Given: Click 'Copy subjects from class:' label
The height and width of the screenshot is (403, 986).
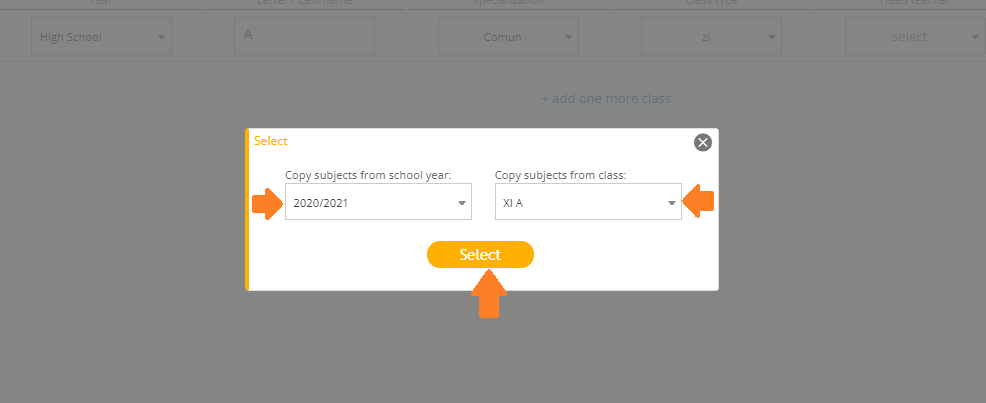Looking at the screenshot, I should pyautogui.click(x=561, y=175).
